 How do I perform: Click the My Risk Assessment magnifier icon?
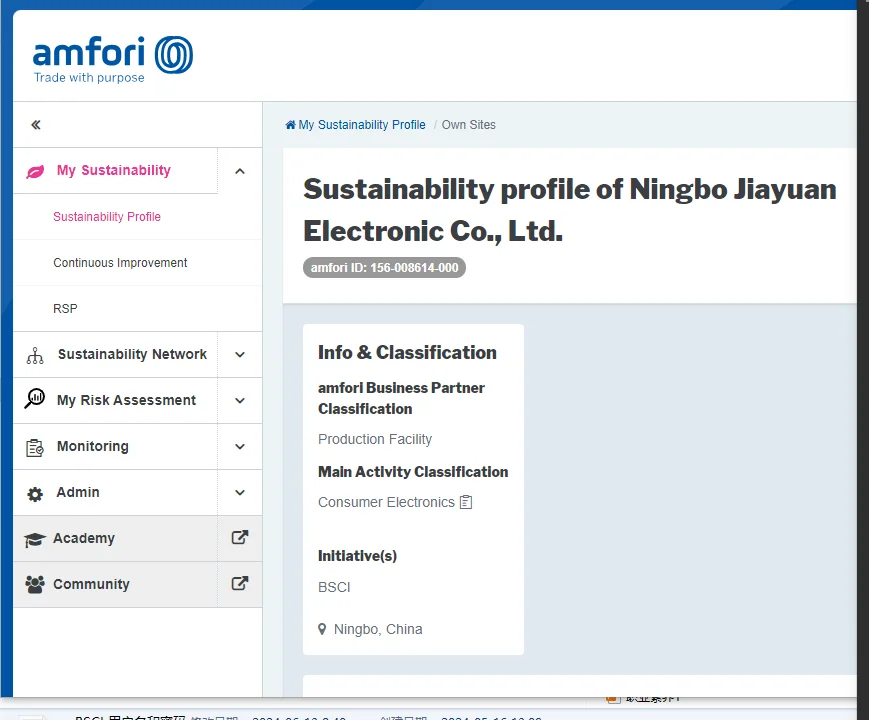tap(35, 399)
